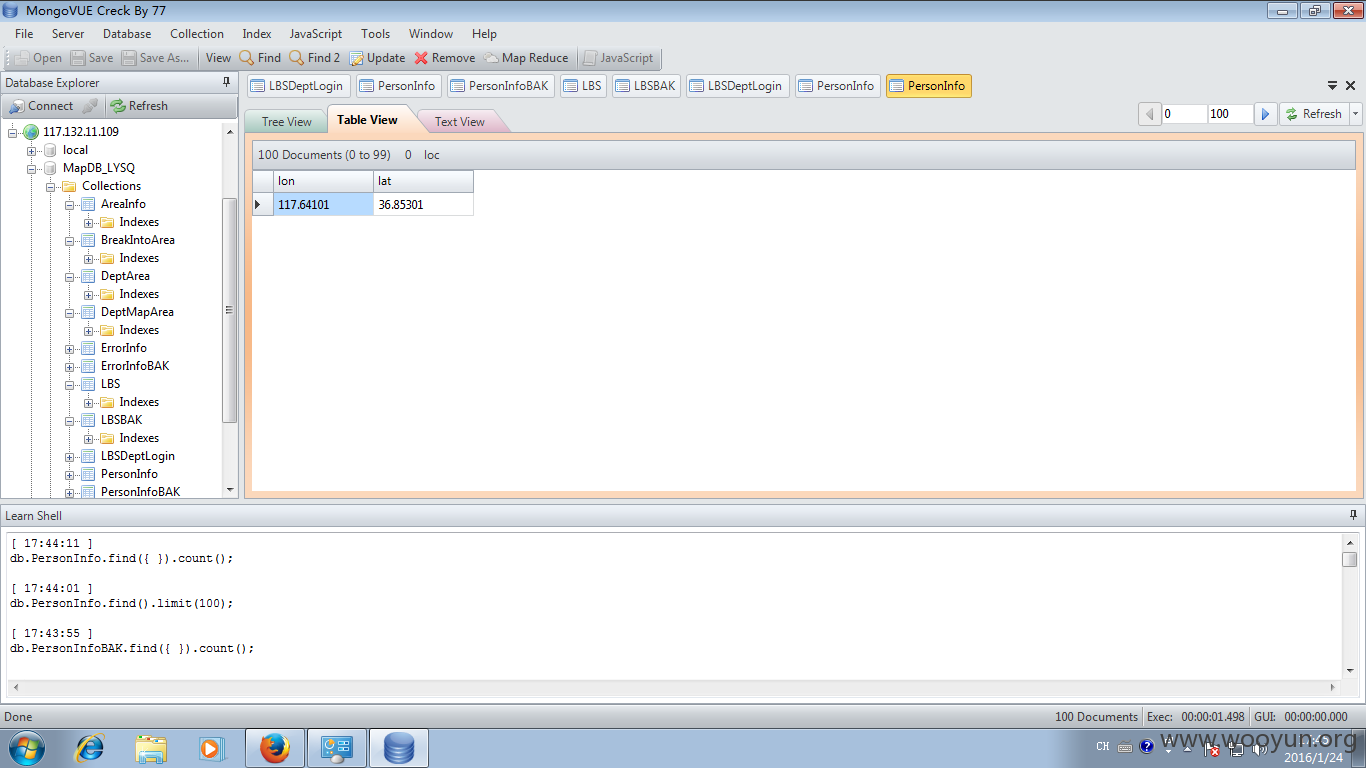Screen dimensions: 1366x768
Task: Select the Update documents toolbar icon
Action: [x=377, y=58]
